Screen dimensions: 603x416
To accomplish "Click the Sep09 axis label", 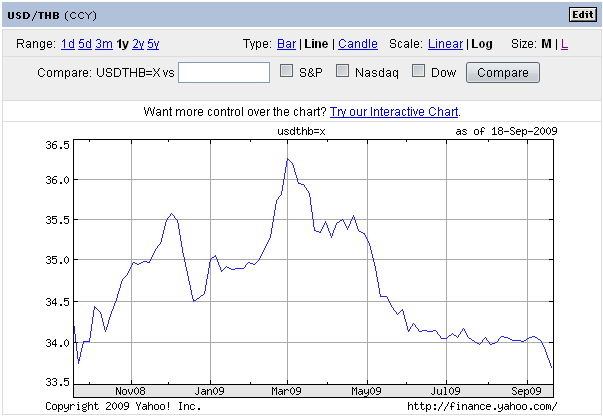I will [x=526, y=391].
